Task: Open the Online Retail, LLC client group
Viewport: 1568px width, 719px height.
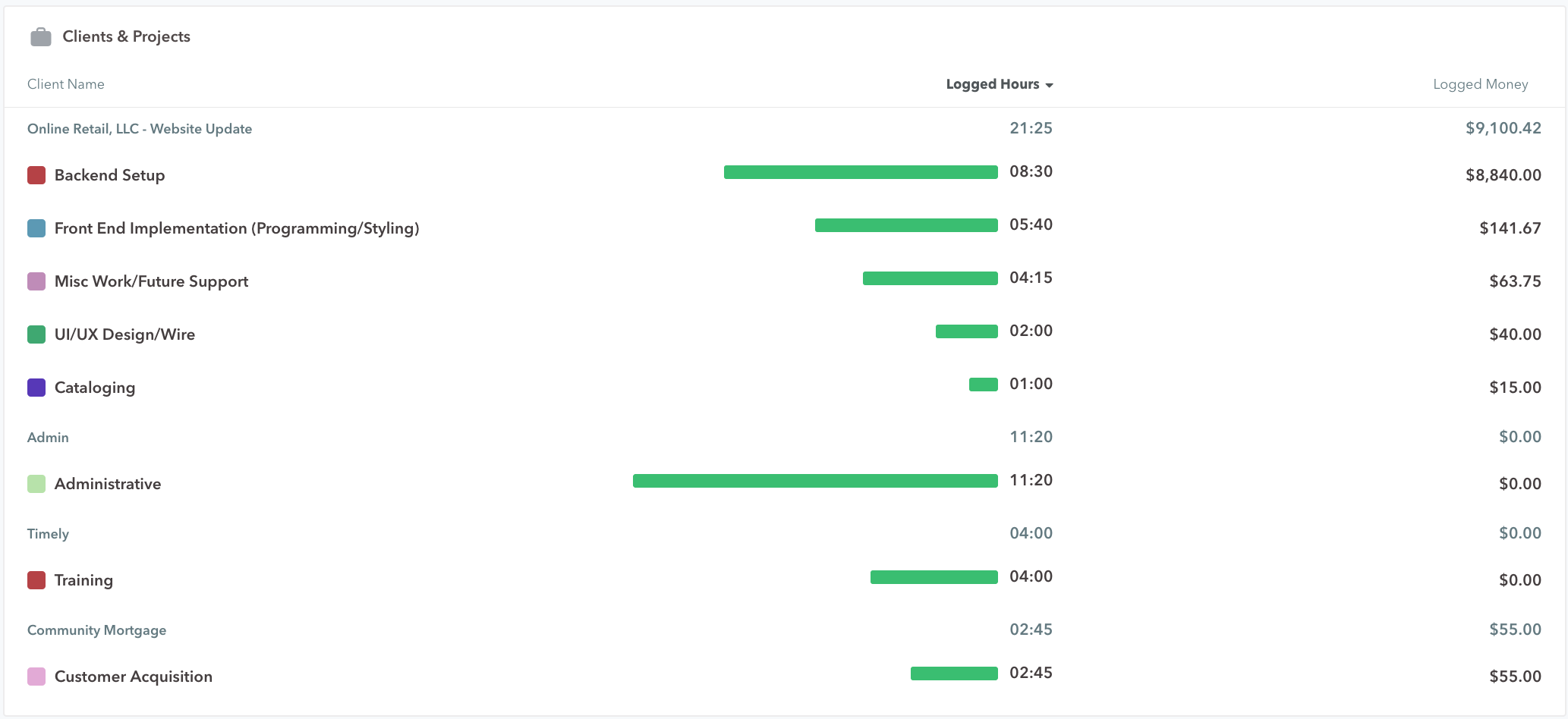Action: 140,129
